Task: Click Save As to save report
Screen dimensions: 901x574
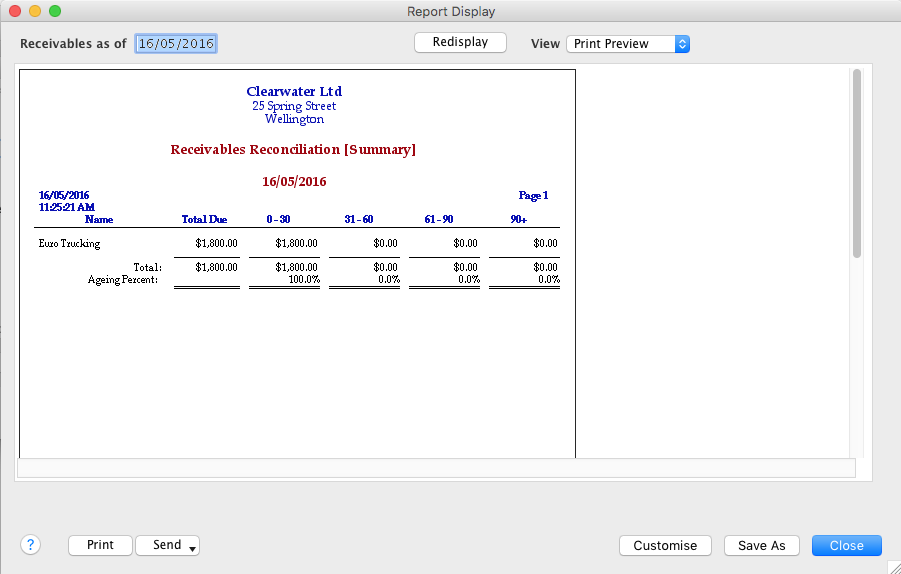Action: pos(762,545)
